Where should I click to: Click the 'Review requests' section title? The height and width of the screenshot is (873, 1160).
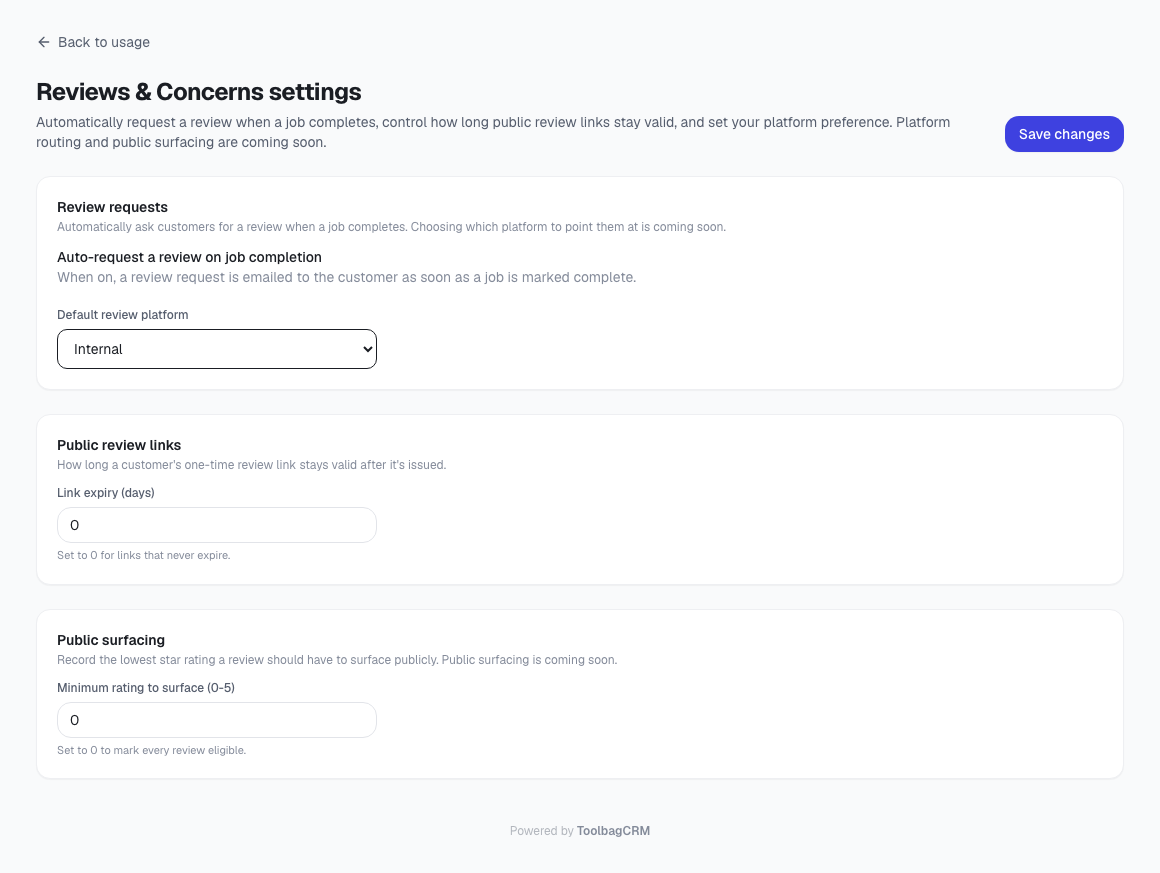coord(112,207)
